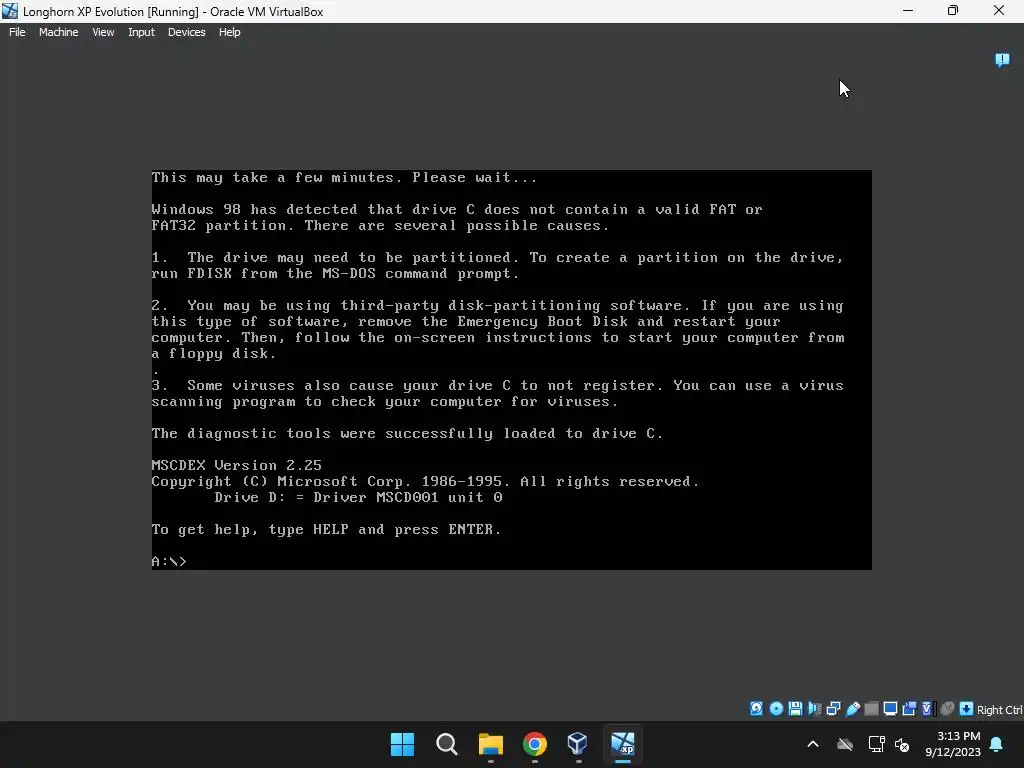This screenshot has height=768, width=1024.
Task: Open the Machine menu
Action: tap(58, 32)
